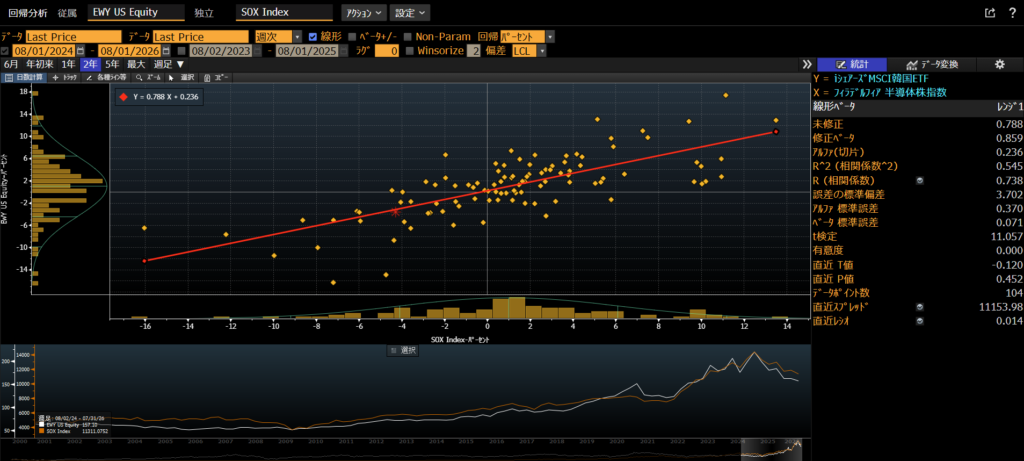Click the トラック crosshair tool
The height and width of the screenshot is (461, 1024).
point(65,77)
